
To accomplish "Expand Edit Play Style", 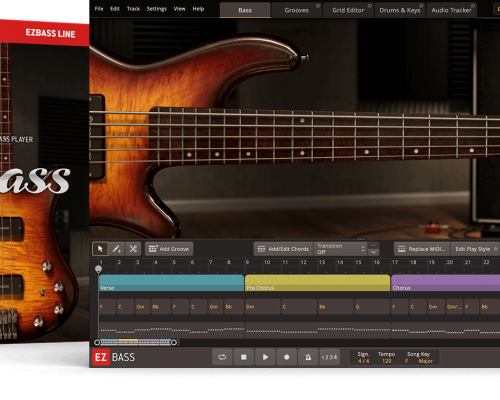I will tap(475, 249).
